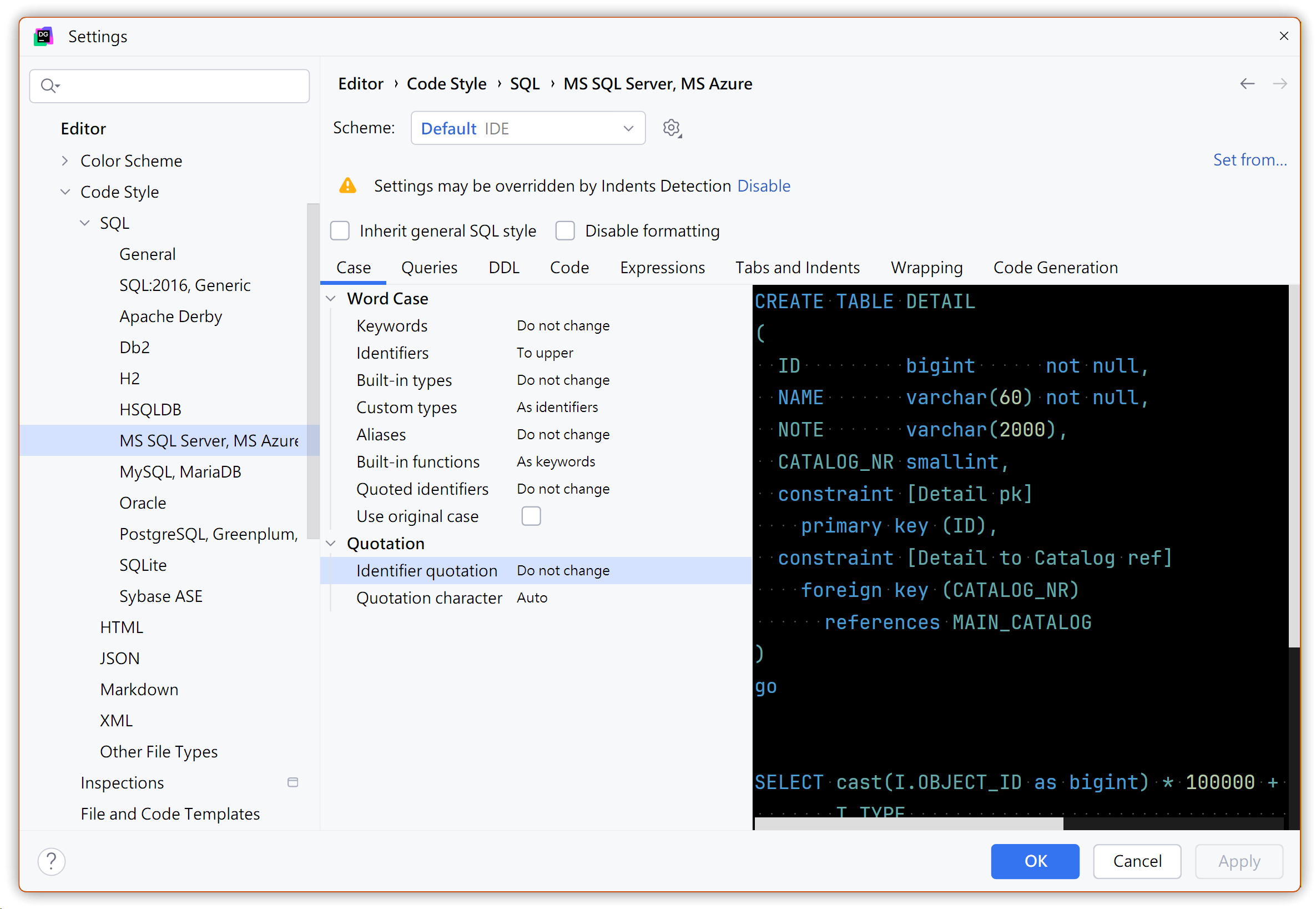Viewport: 1316px width, 909px height.
Task: Collapse the Word Case section
Action: 331,299
